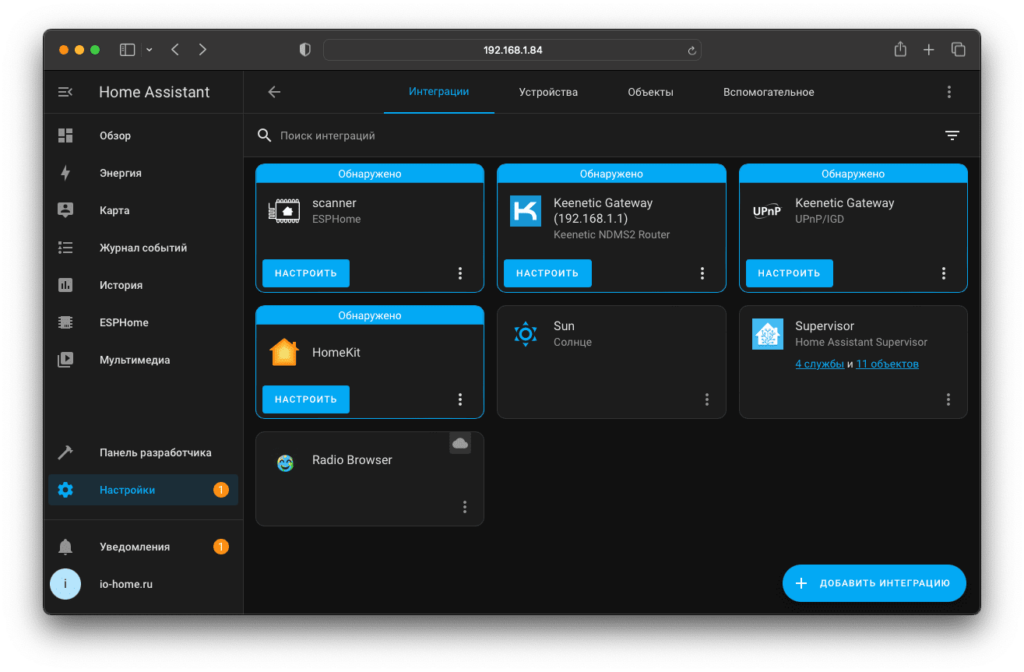Open the Журнал событий list icon

(x=65, y=248)
